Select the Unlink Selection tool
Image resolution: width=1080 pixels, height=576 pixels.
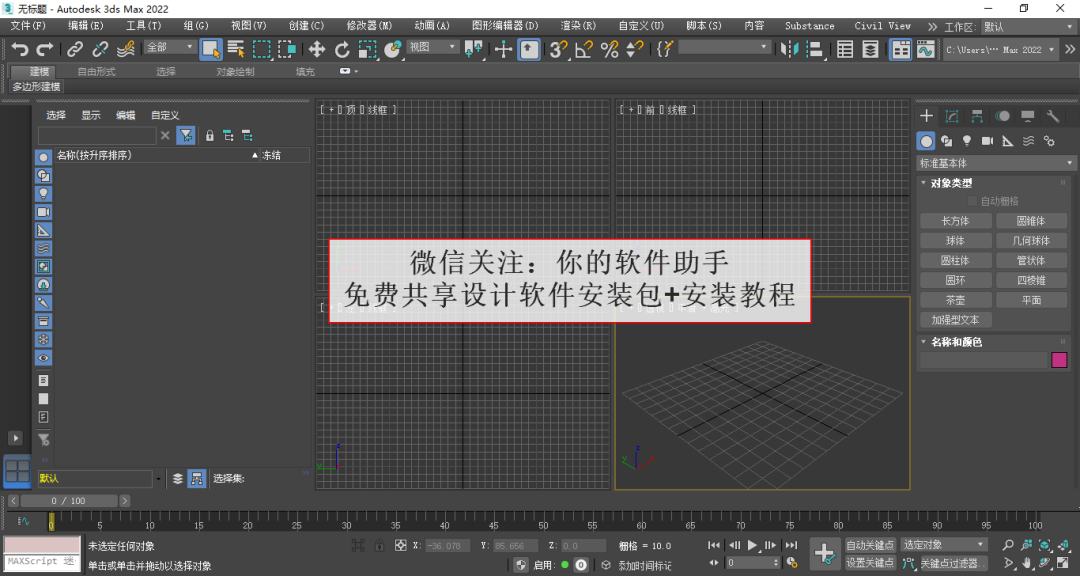pyautogui.click(x=100, y=49)
